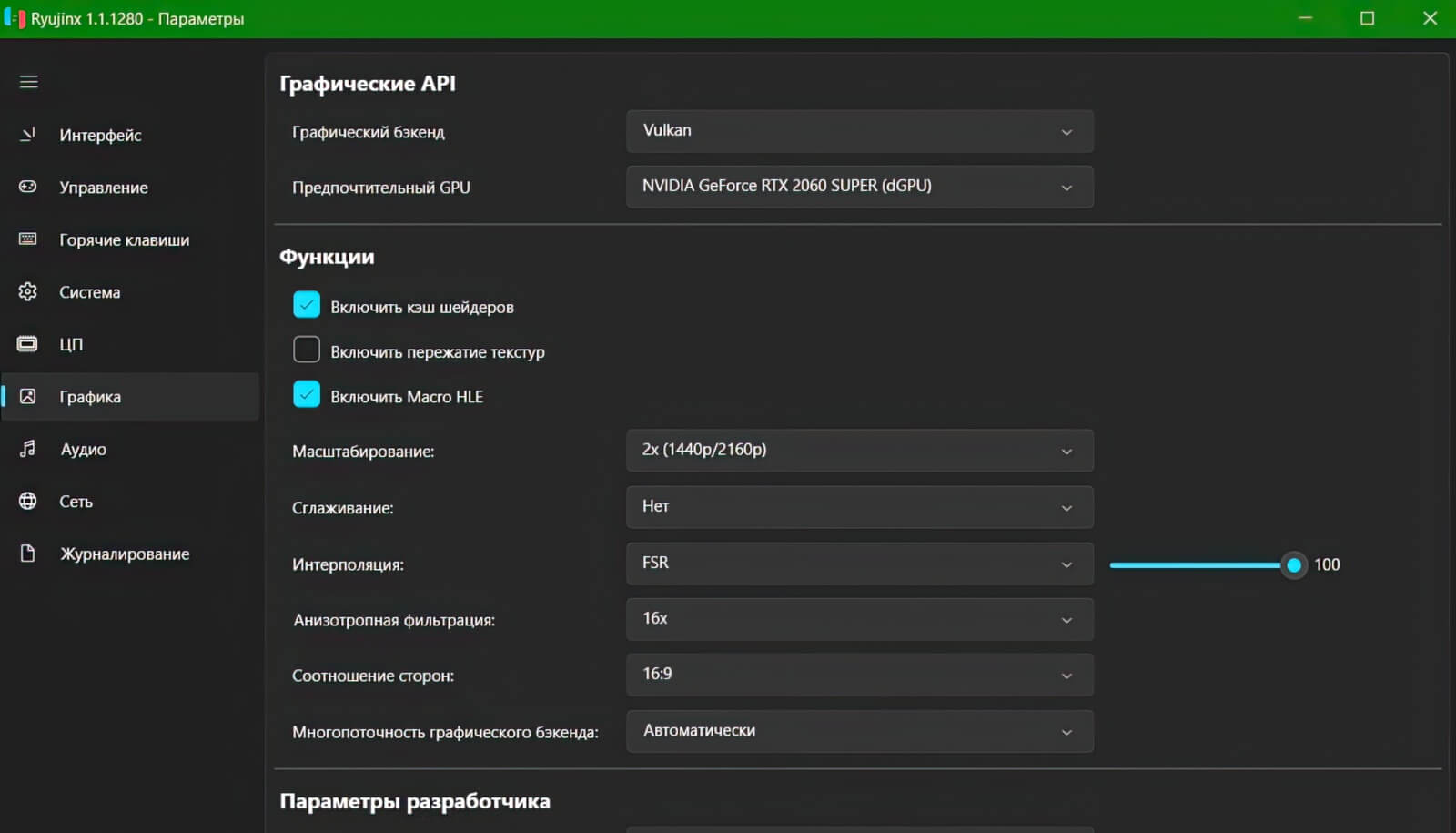Toggle the hamburger navigation menu
1456x833 pixels.
click(29, 82)
